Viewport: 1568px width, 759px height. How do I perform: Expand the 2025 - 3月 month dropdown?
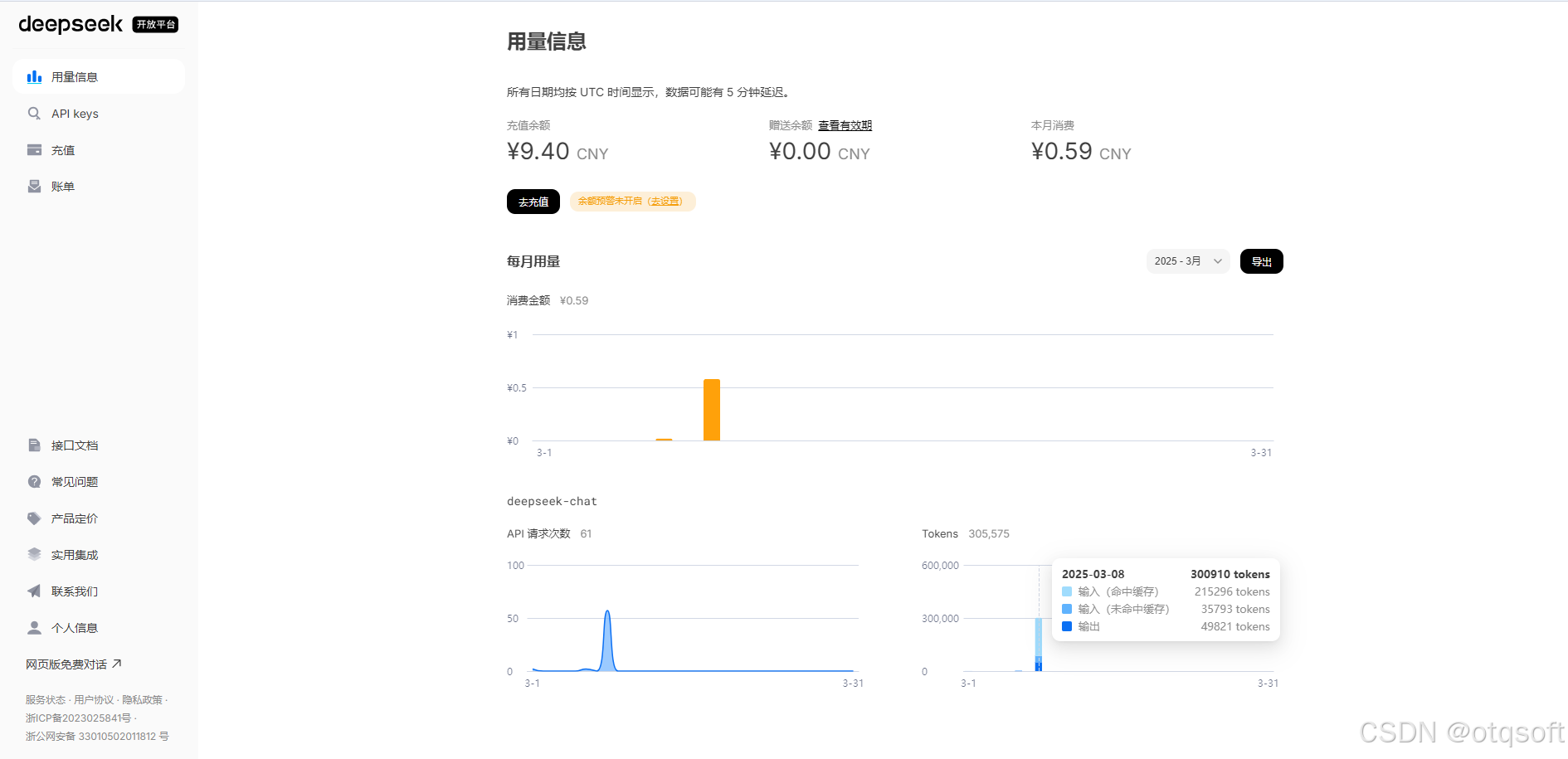tap(1188, 261)
